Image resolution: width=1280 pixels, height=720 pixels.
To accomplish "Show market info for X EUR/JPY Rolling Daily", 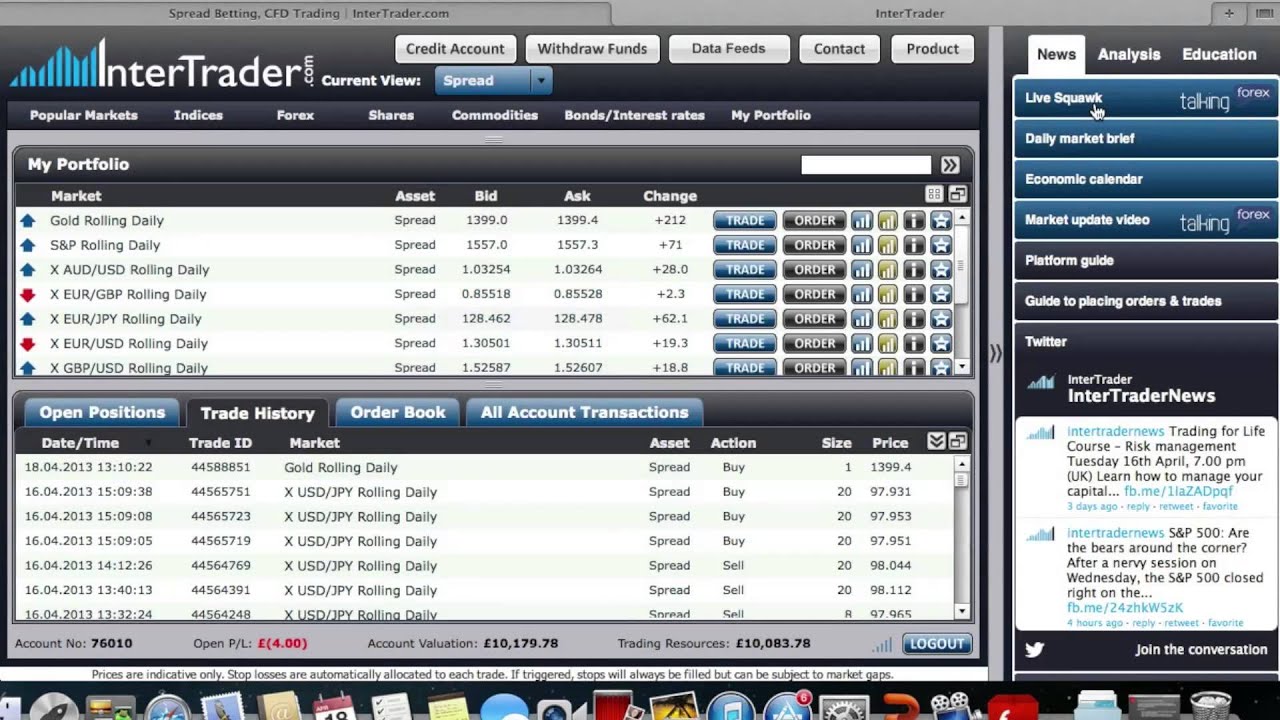I will [914, 319].
